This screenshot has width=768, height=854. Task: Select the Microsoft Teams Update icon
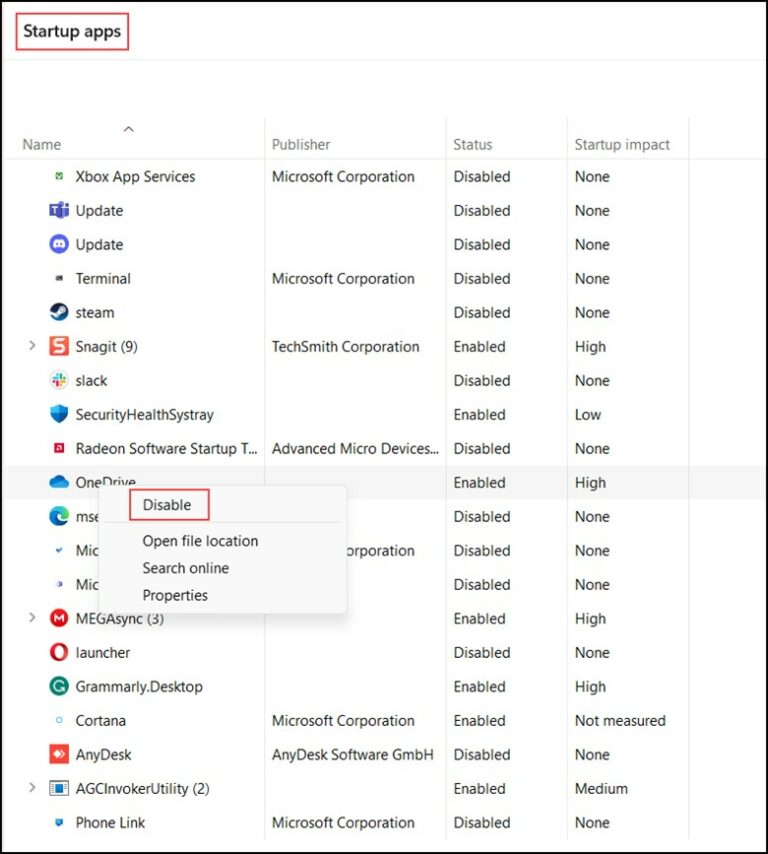pos(59,211)
